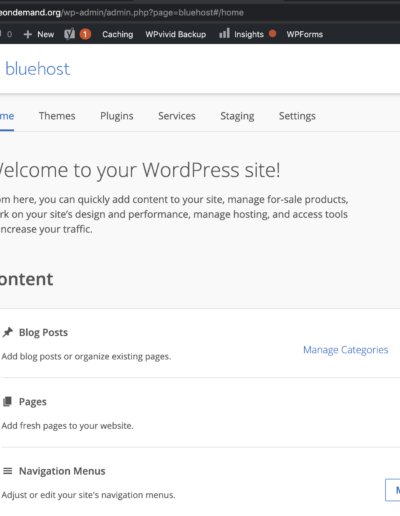This screenshot has height=516, width=400.
Task: Click the Pages heading
Action: point(33,402)
